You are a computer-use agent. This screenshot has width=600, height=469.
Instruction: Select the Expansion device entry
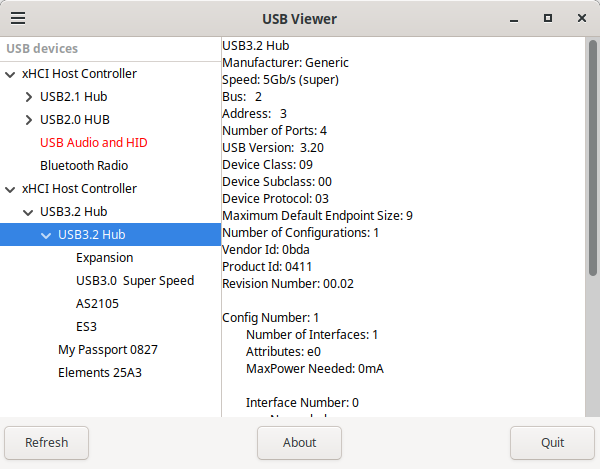tap(104, 258)
